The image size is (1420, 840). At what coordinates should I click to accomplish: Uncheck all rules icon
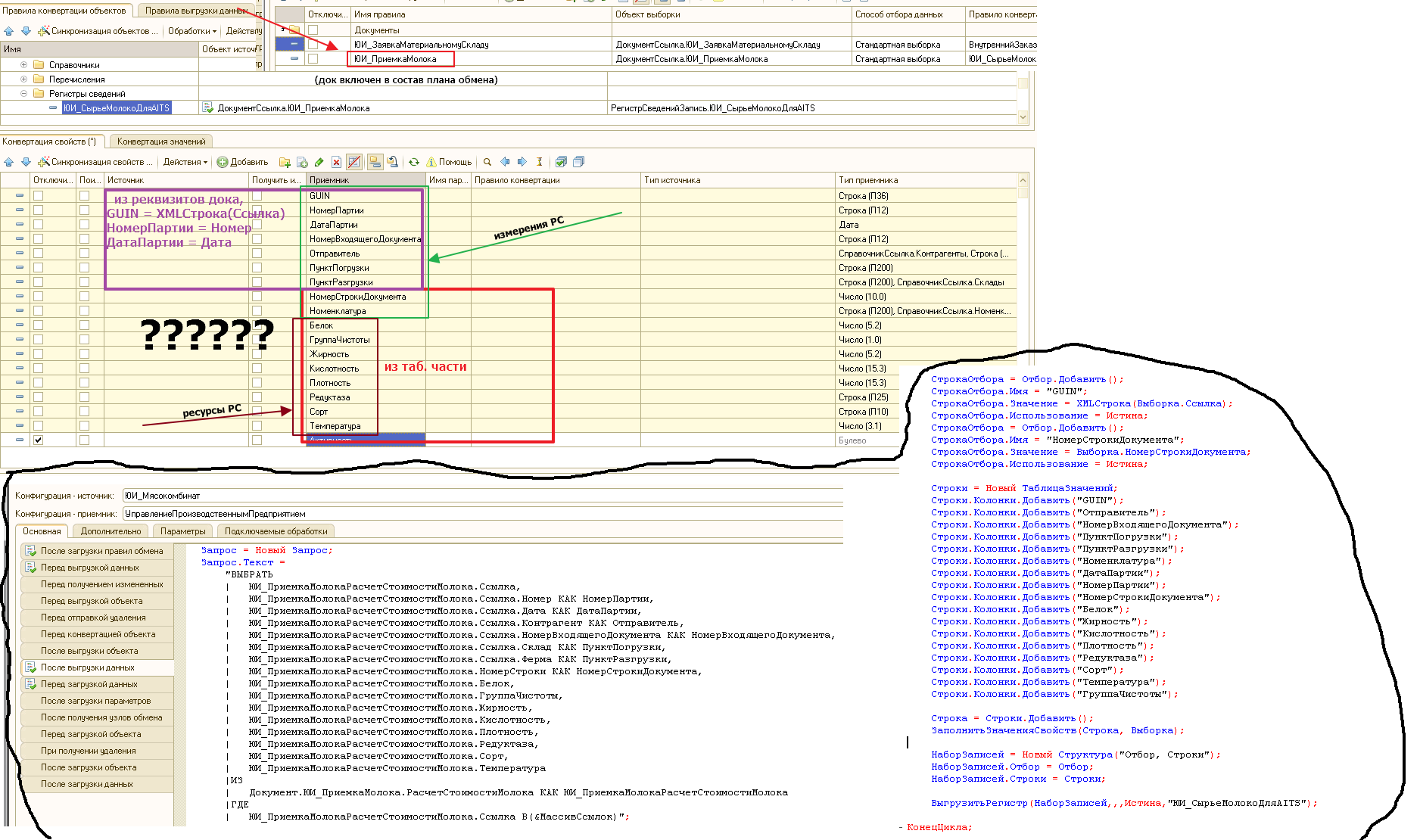[579, 162]
